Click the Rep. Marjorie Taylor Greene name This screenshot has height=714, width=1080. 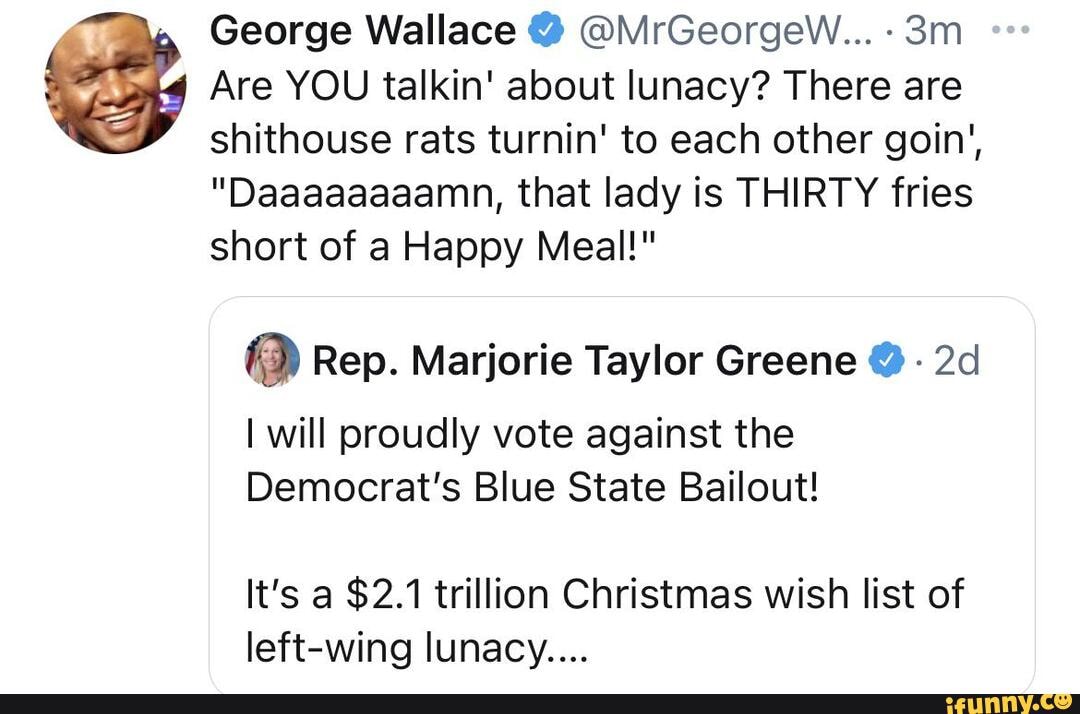(x=584, y=361)
